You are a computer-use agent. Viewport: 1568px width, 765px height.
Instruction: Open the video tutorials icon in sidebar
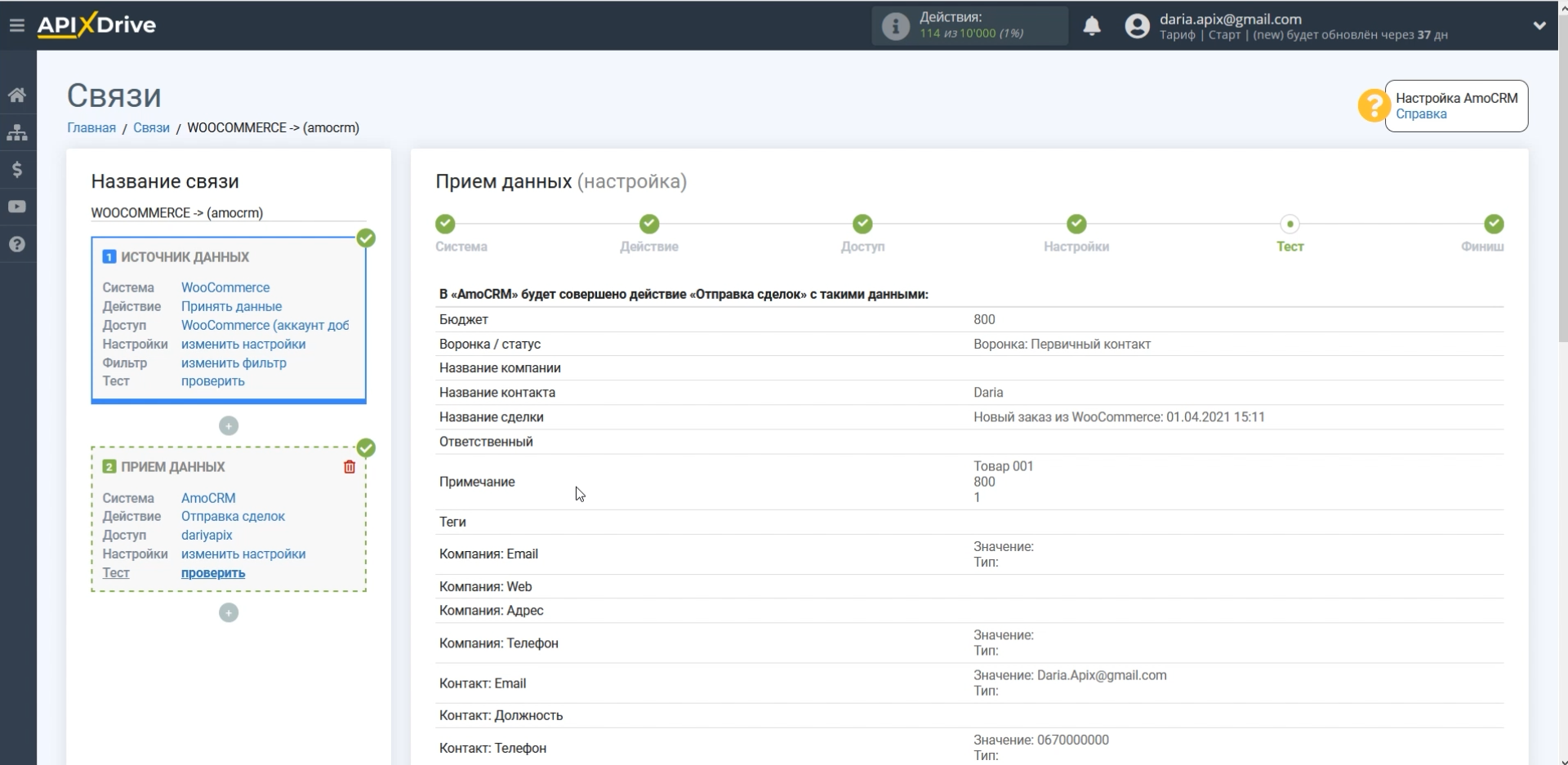[x=17, y=207]
